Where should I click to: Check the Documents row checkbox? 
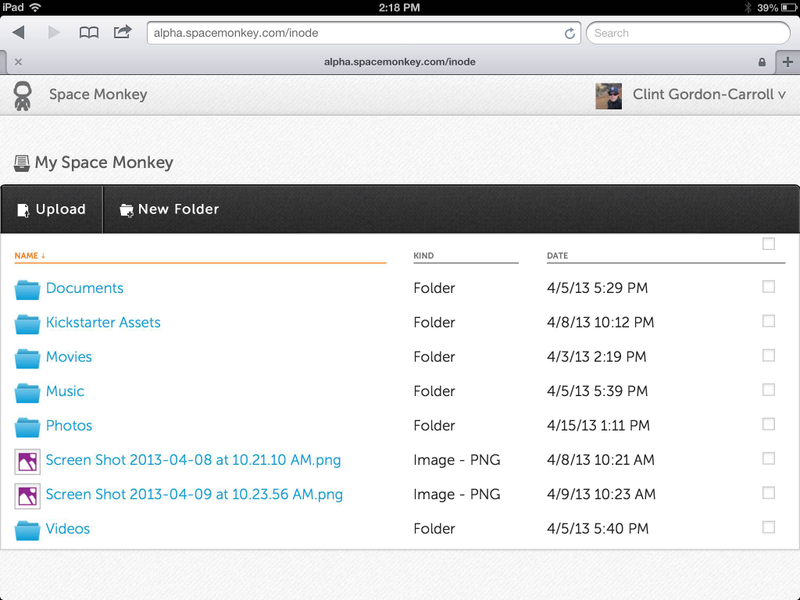click(768, 287)
